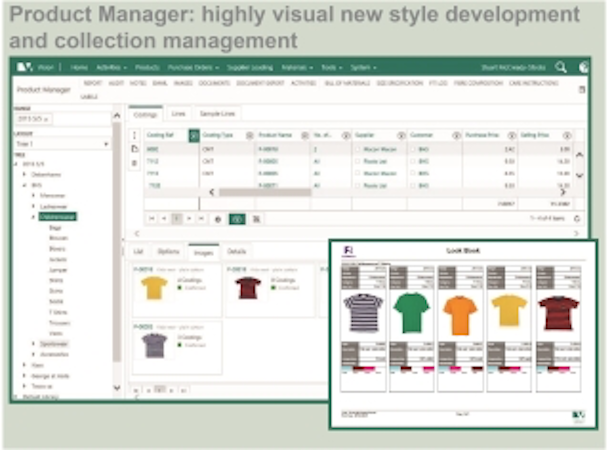
Task: Click the search magnifier icon in header
Action: pos(561,67)
